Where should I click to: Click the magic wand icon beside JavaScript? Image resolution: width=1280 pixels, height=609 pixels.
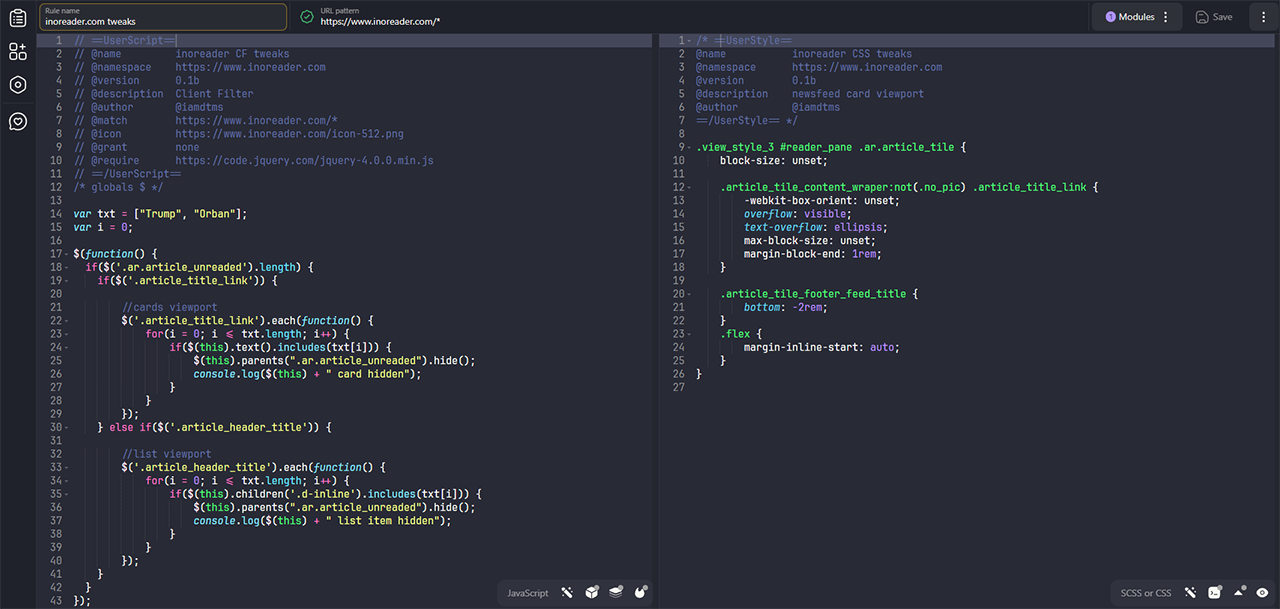pos(568,593)
